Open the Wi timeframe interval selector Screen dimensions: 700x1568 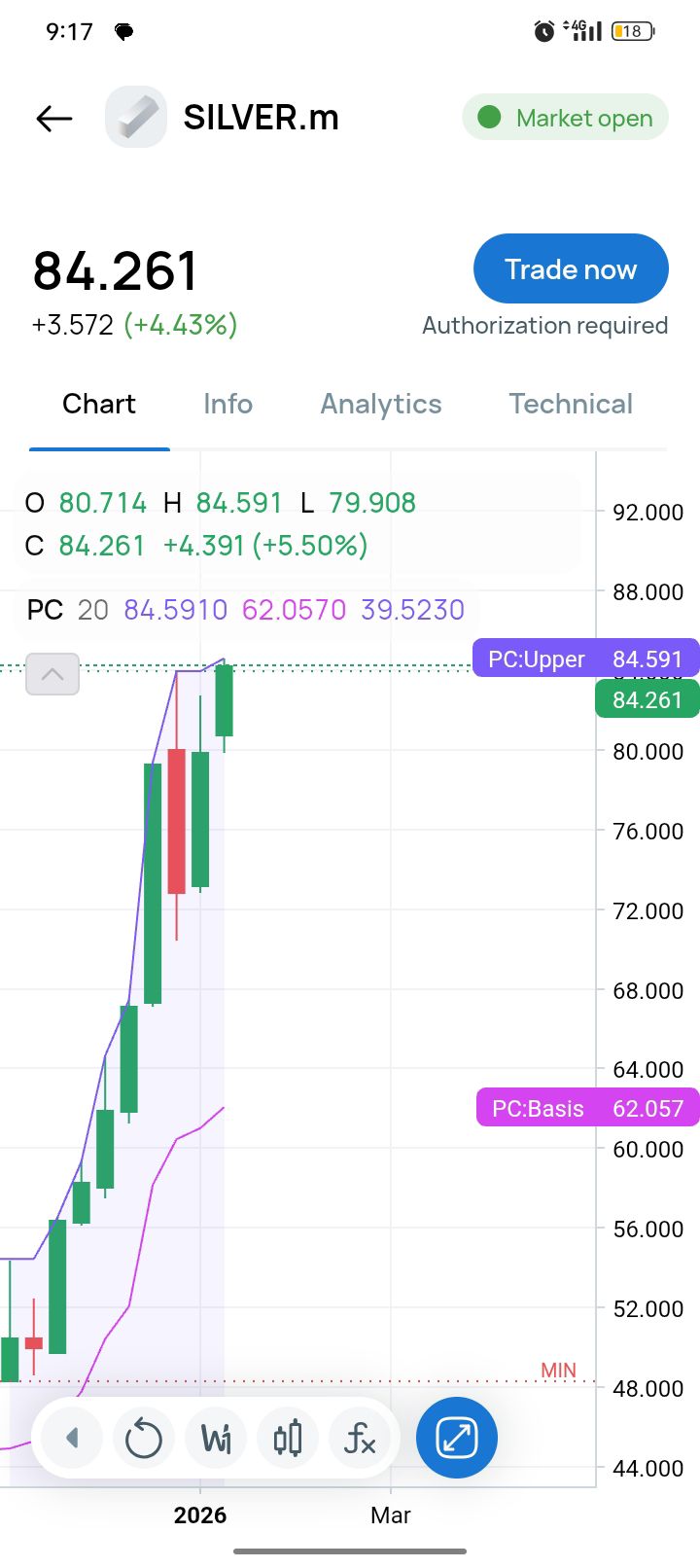tap(216, 1438)
